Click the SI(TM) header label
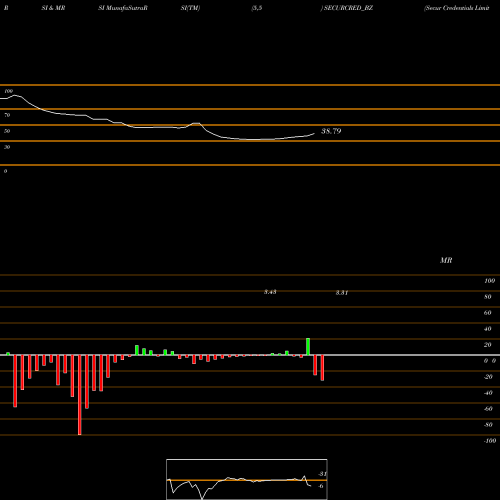 190,8
